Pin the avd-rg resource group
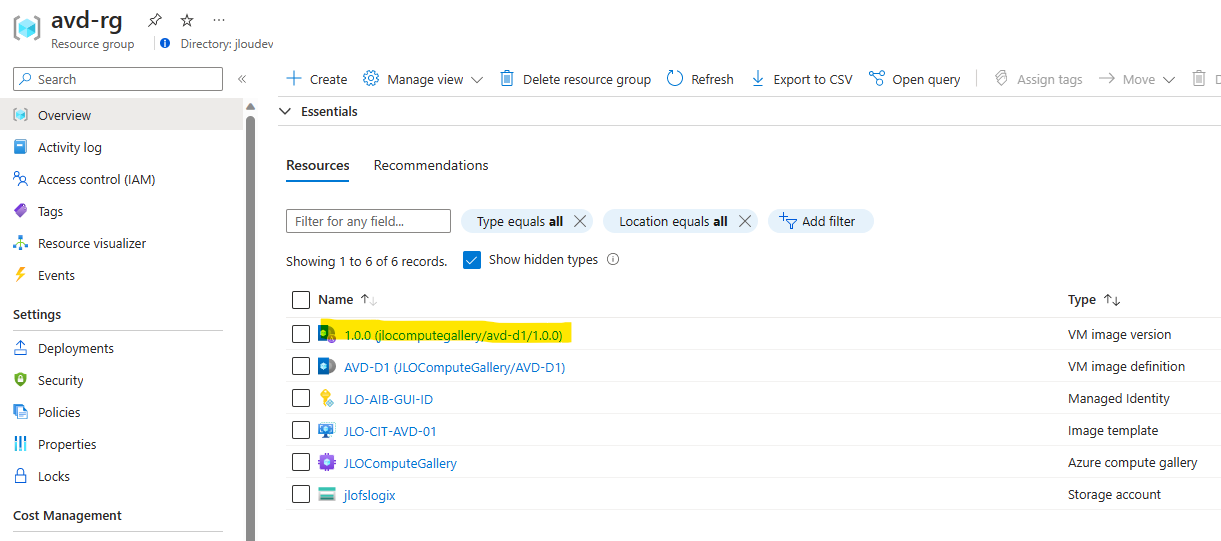This screenshot has height=541, width=1221. 154,20
